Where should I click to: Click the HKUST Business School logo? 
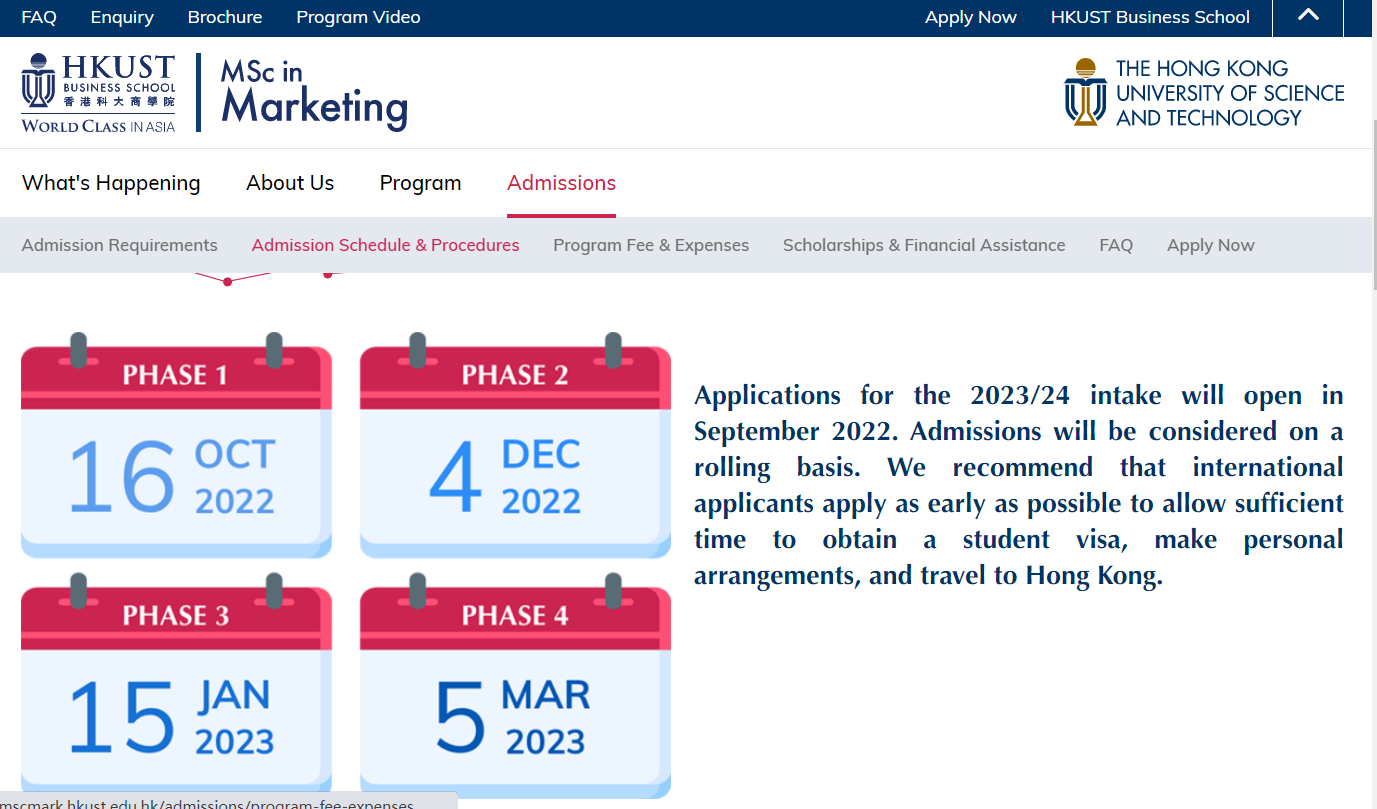[x=98, y=93]
